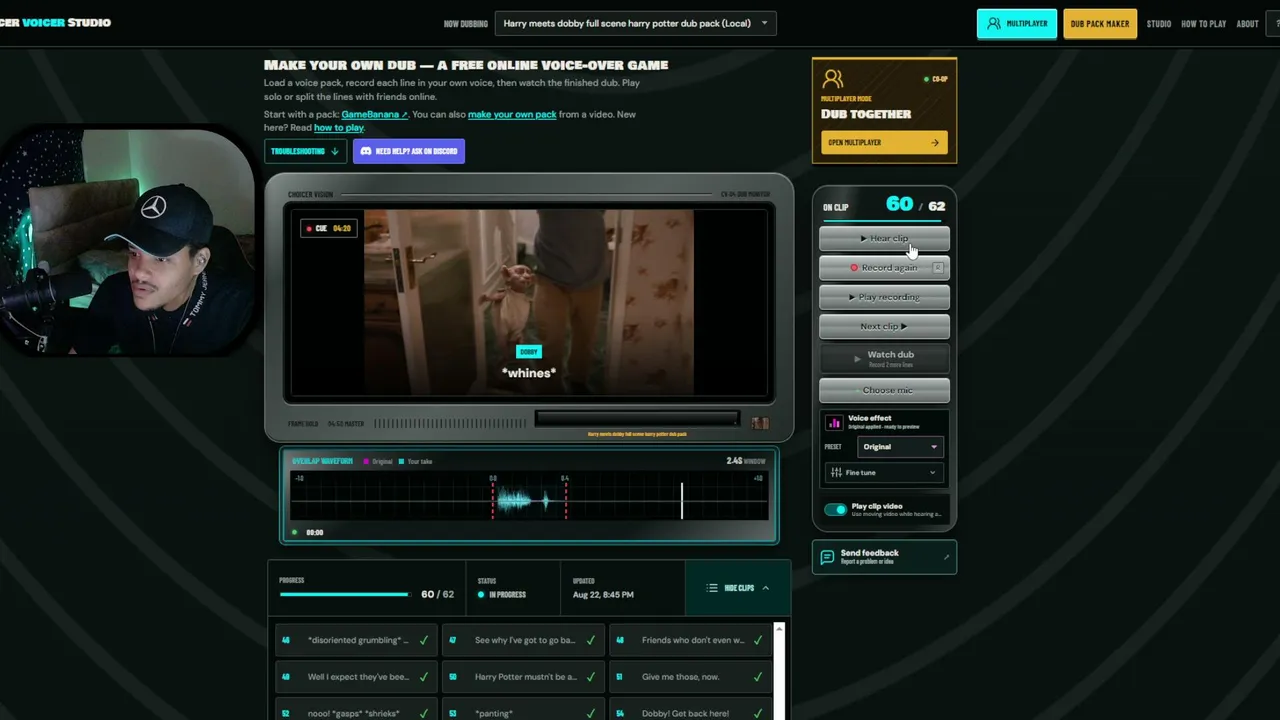Image resolution: width=1280 pixels, height=720 pixels.
Task: Select clip 49 Well I expect they've bee...
Action: (x=356, y=677)
